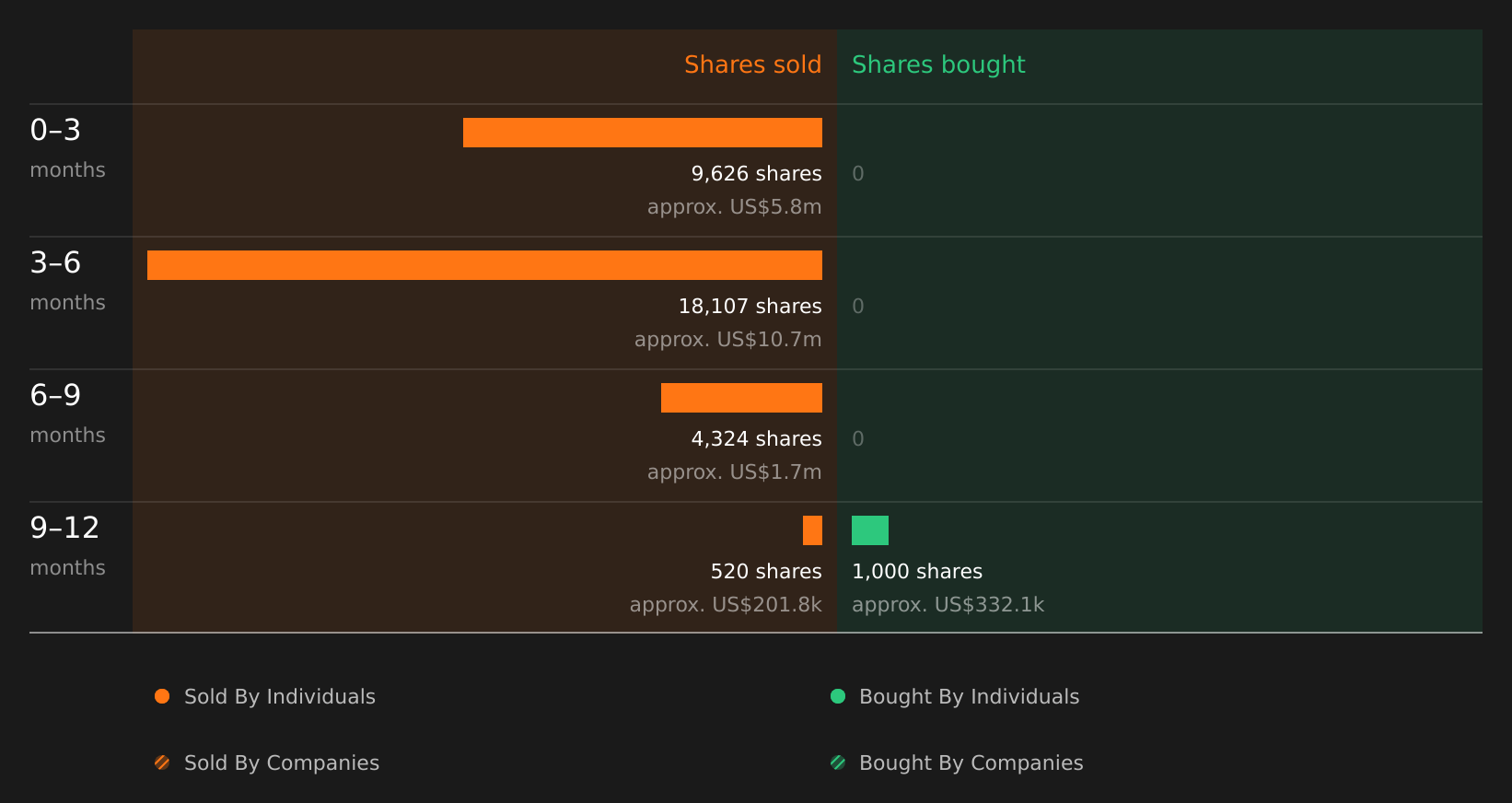Click the 9–12 months small orange sold bar
This screenshot has height=803, width=1512.
pyautogui.click(x=812, y=530)
